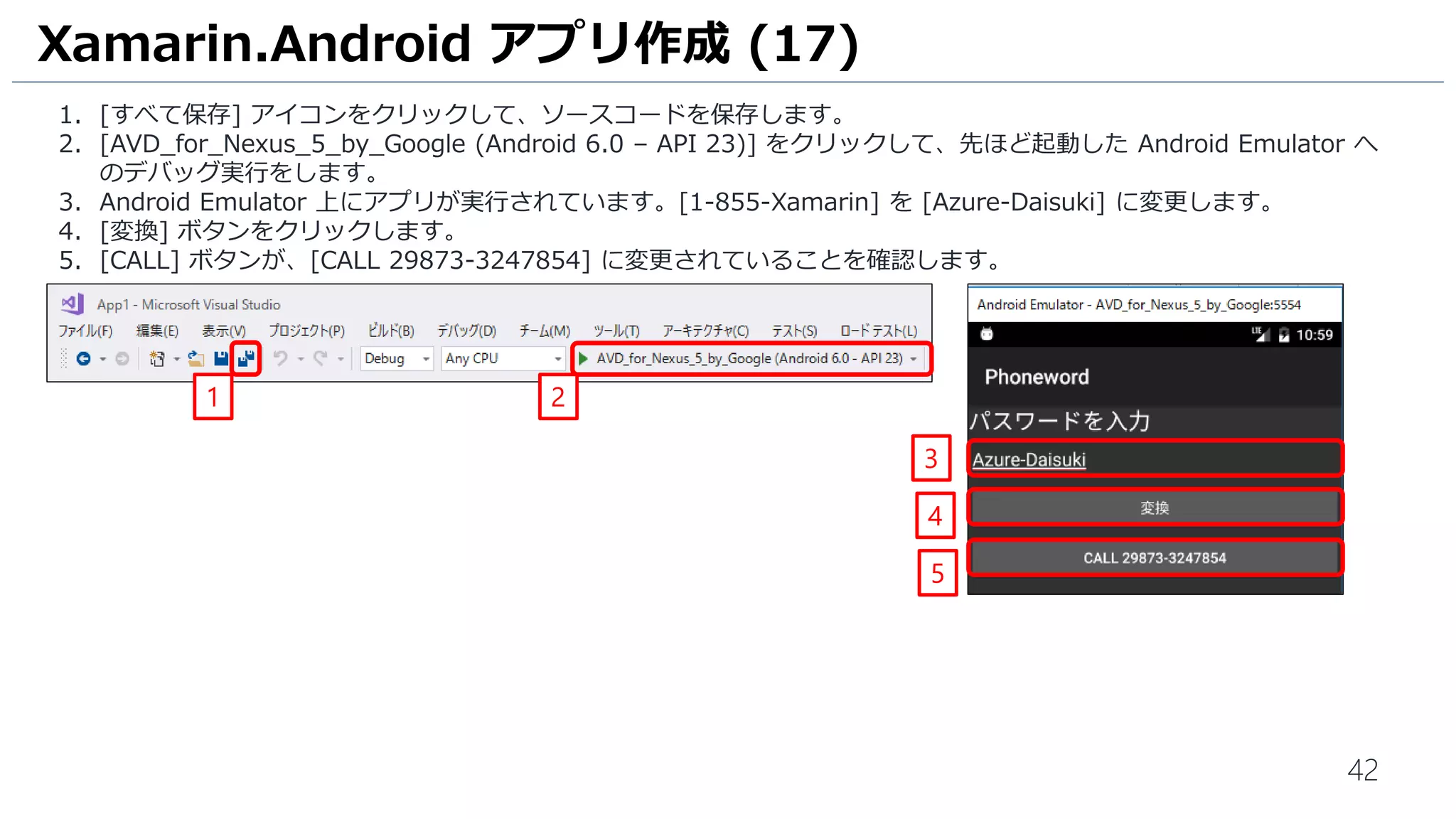
Task: Open the Any CPU platform combo box
Action: coord(503,358)
